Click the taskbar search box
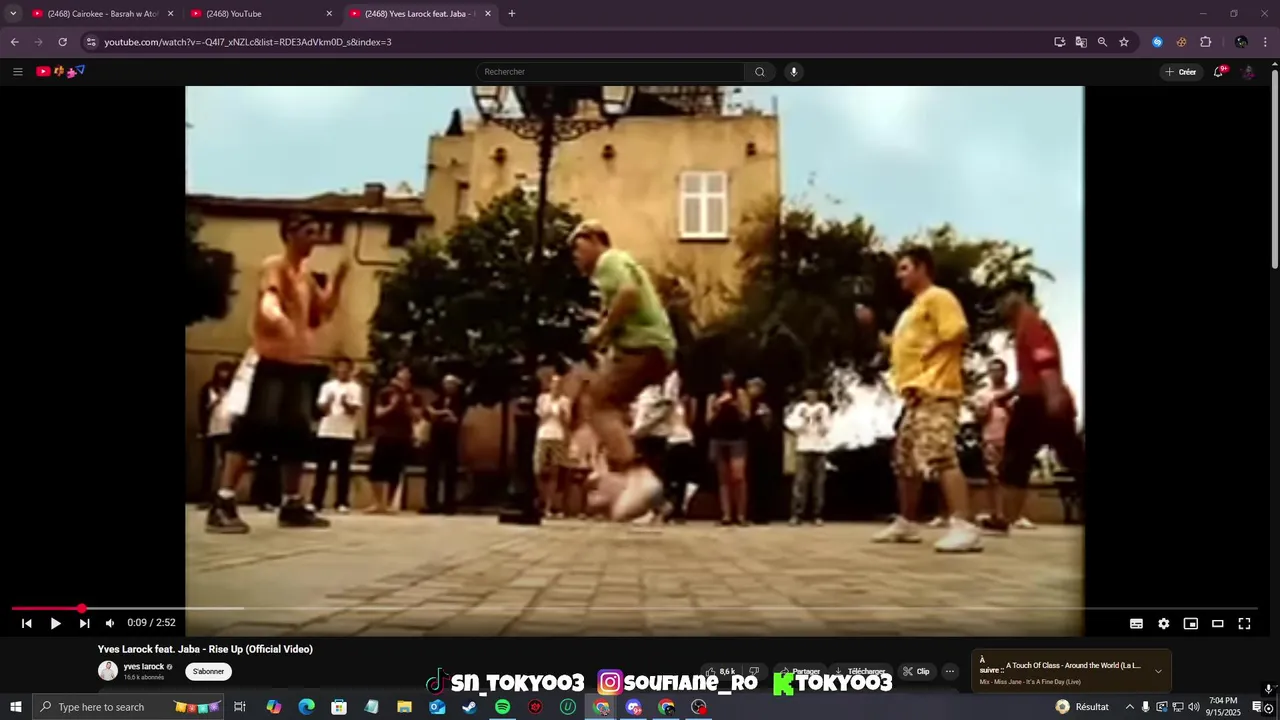This screenshot has width=1280, height=720. point(128,707)
